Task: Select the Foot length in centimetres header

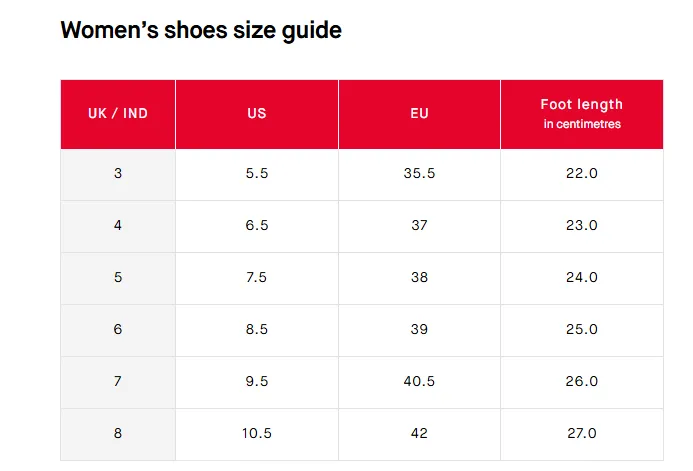Action: point(582,114)
